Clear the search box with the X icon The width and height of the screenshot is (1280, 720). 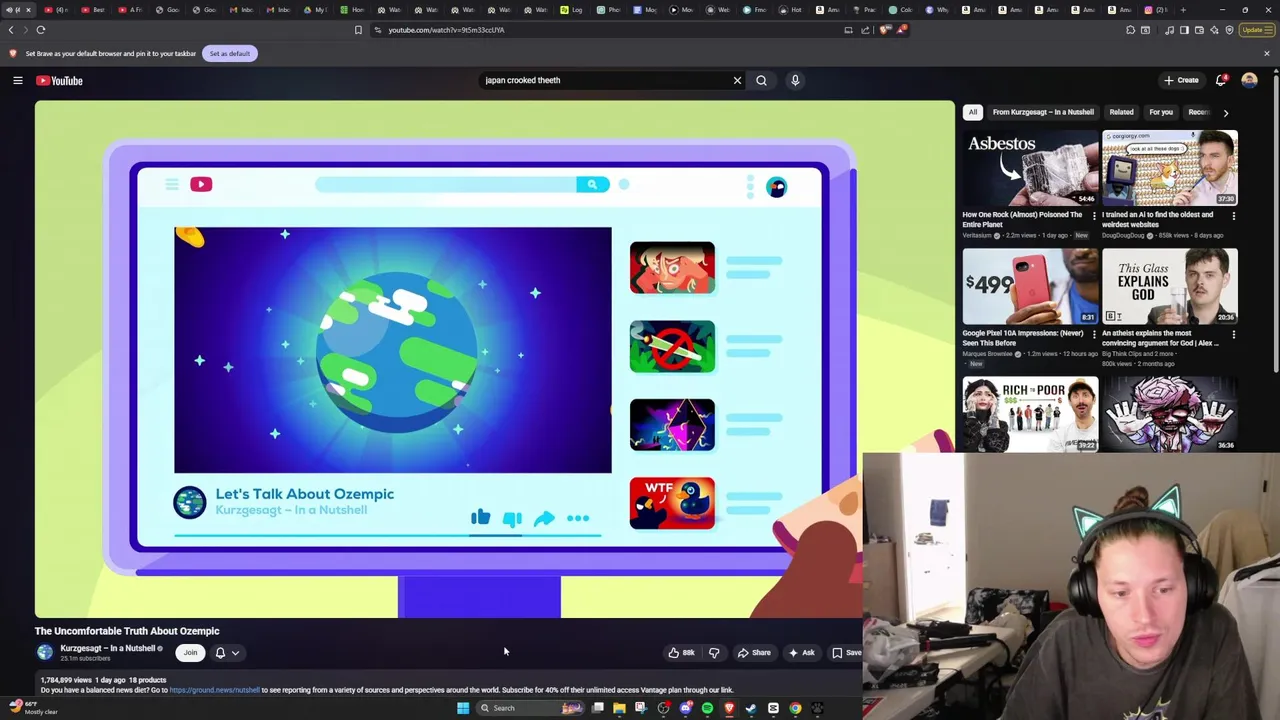pos(737,80)
